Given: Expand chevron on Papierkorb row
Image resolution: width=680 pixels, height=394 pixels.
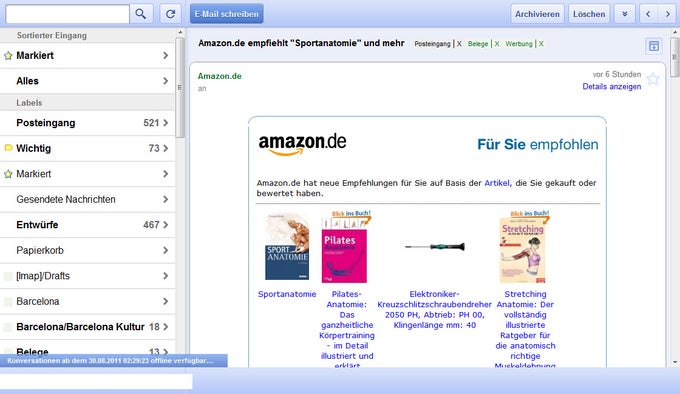Looking at the screenshot, I should (x=166, y=251).
